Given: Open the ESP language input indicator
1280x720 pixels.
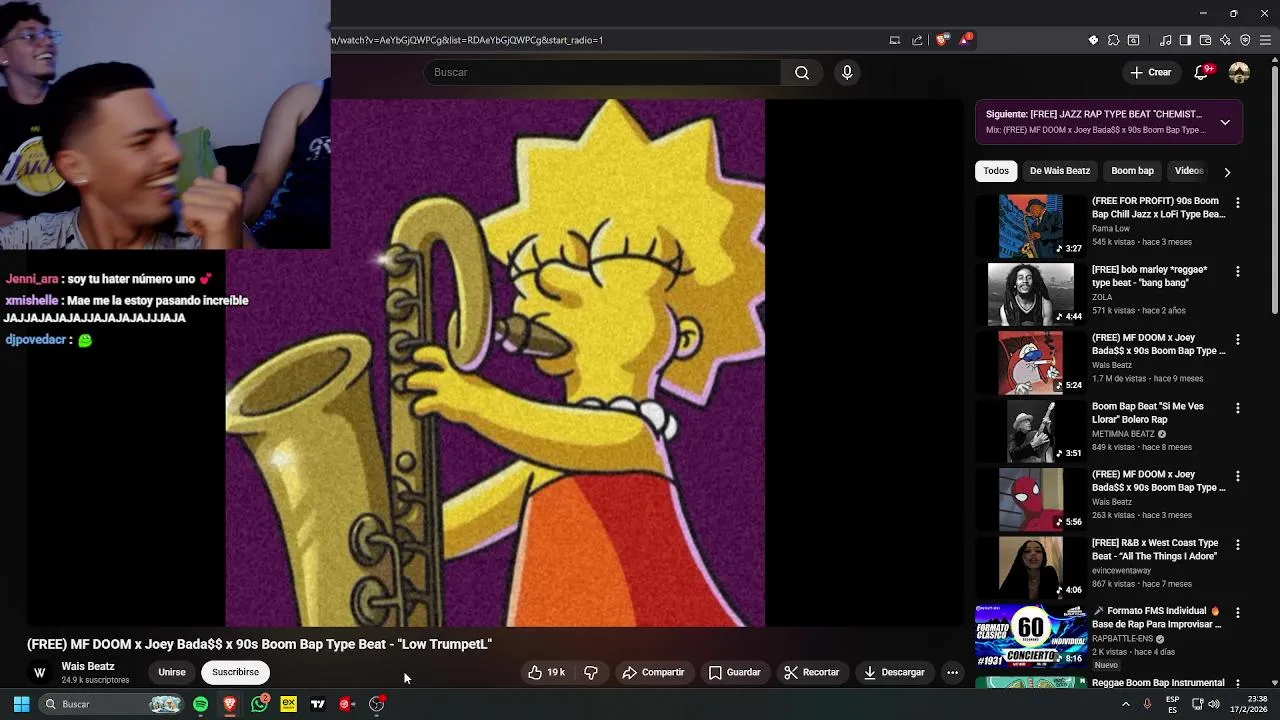Looking at the screenshot, I should point(1172,704).
